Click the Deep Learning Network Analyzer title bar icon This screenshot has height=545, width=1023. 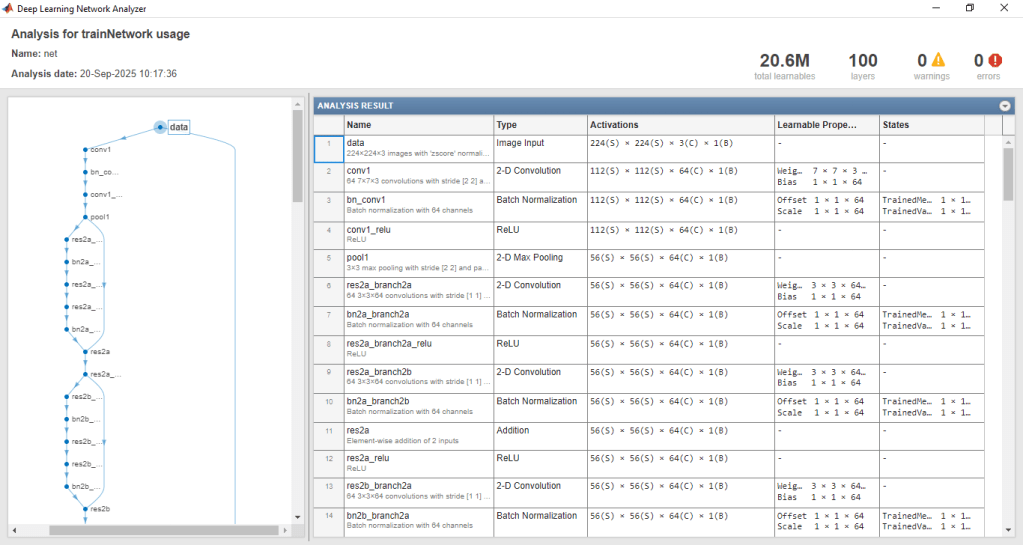click(9, 8)
